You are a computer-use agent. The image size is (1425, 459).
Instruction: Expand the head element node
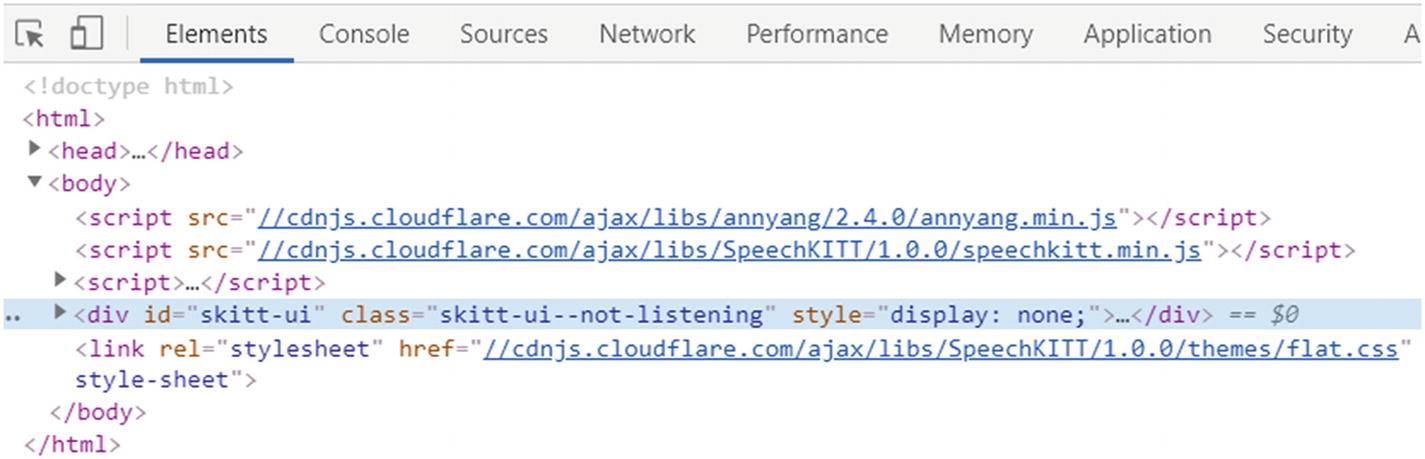coord(36,150)
